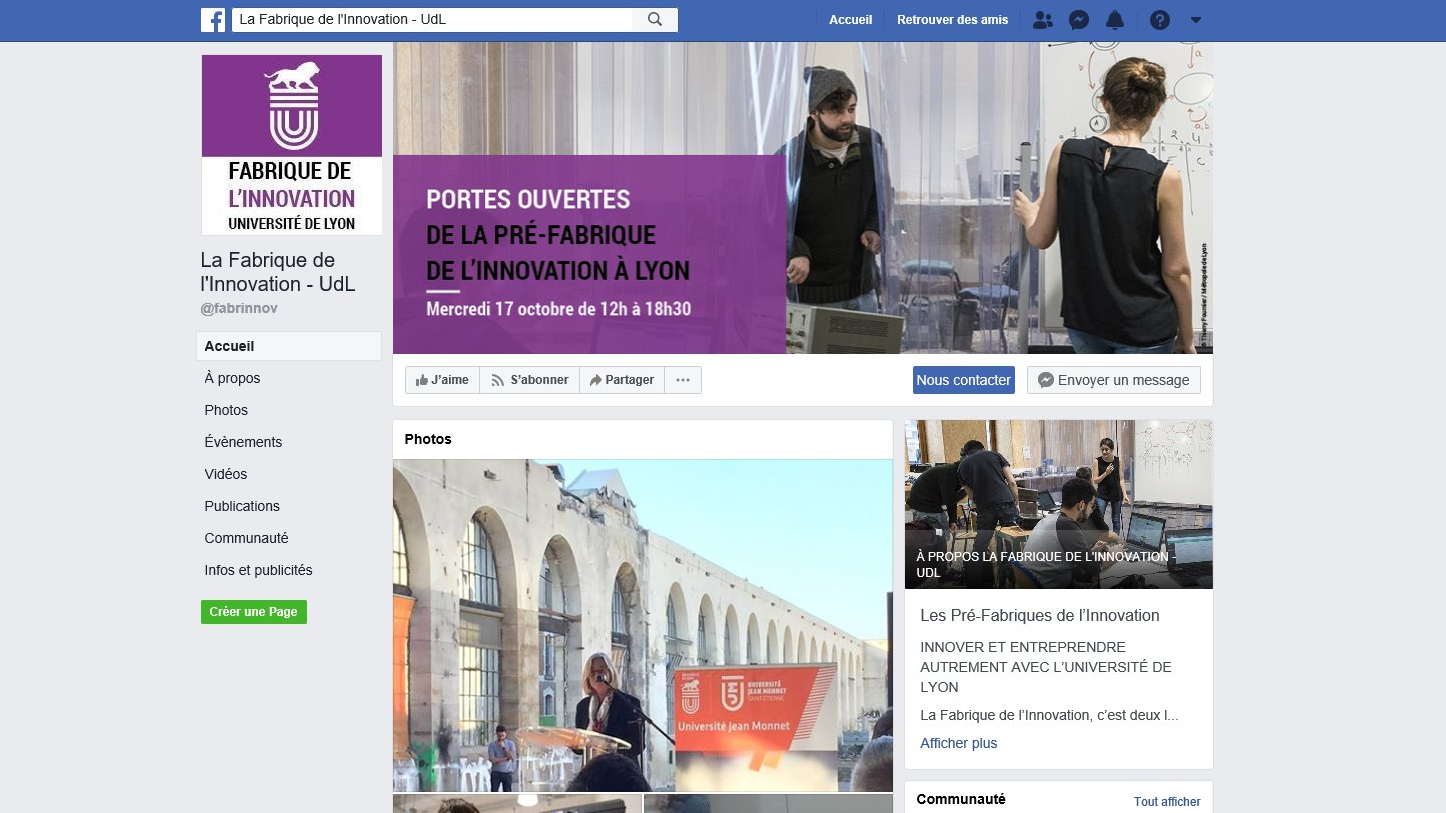The height and width of the screenshot is (813, 1446).
Task: Open more options ellipsis button
Action: pos(683,380)
